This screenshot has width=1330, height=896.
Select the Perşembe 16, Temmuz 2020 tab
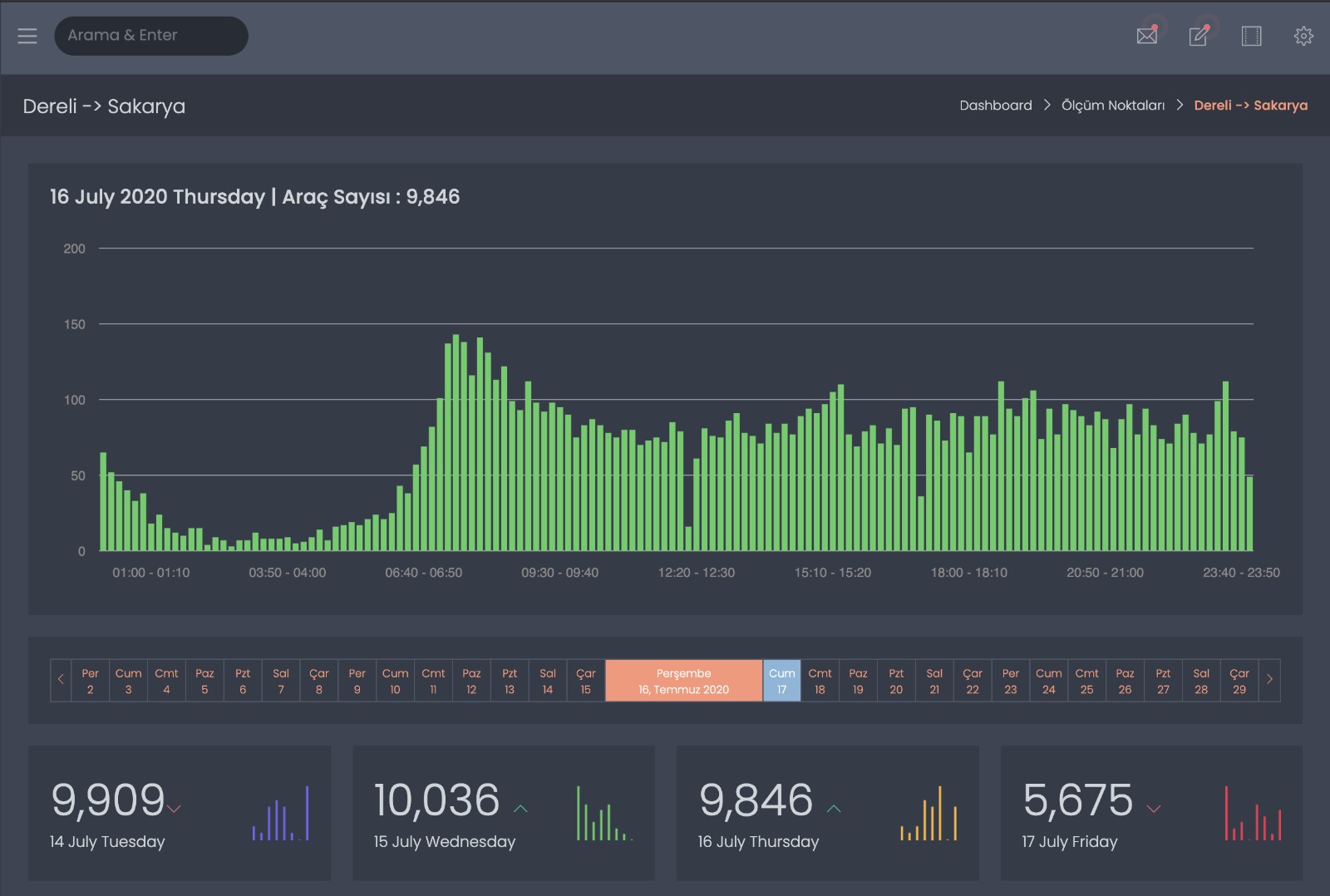click(683, 681)
